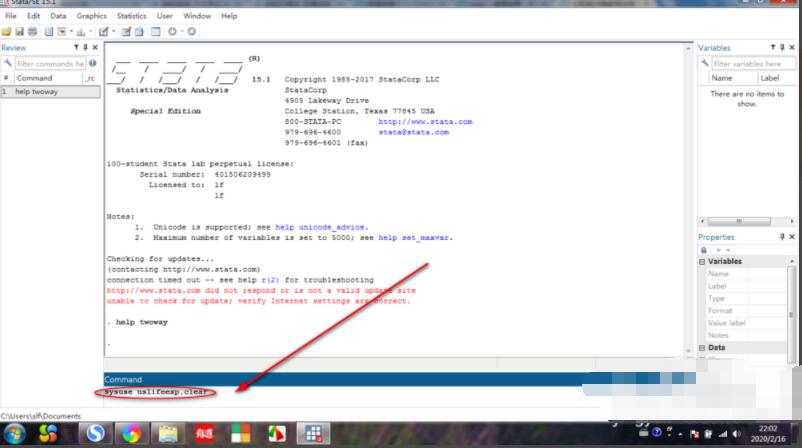Click the Save toolbar icon
802x448 pixels.
click(19, 32)
